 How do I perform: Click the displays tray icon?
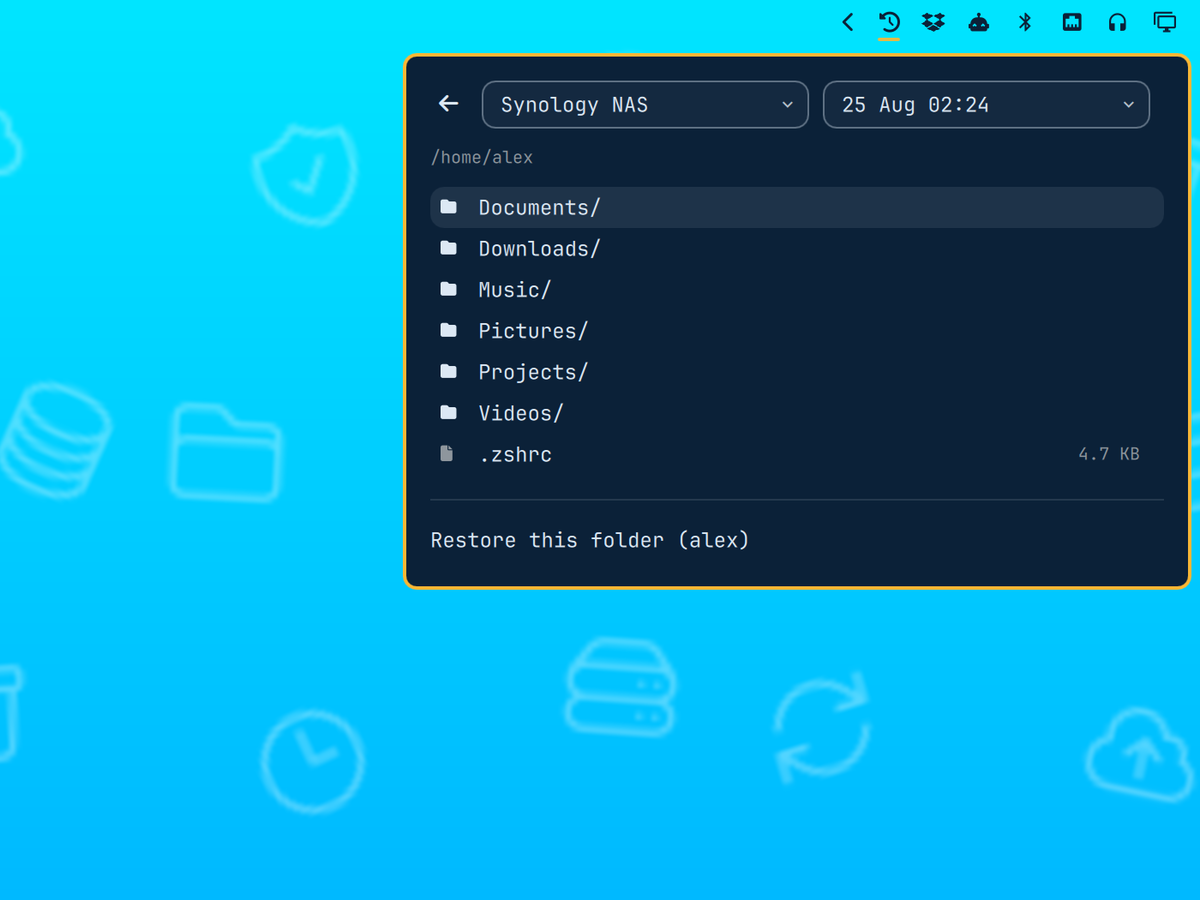[x=1165, y=22]
